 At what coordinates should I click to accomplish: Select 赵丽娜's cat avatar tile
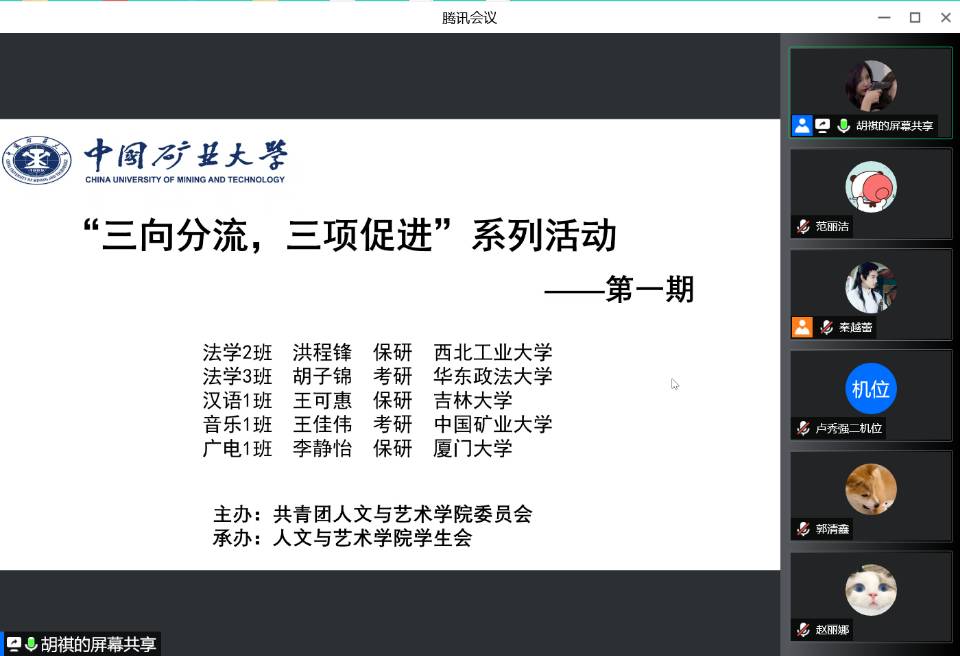870,590
